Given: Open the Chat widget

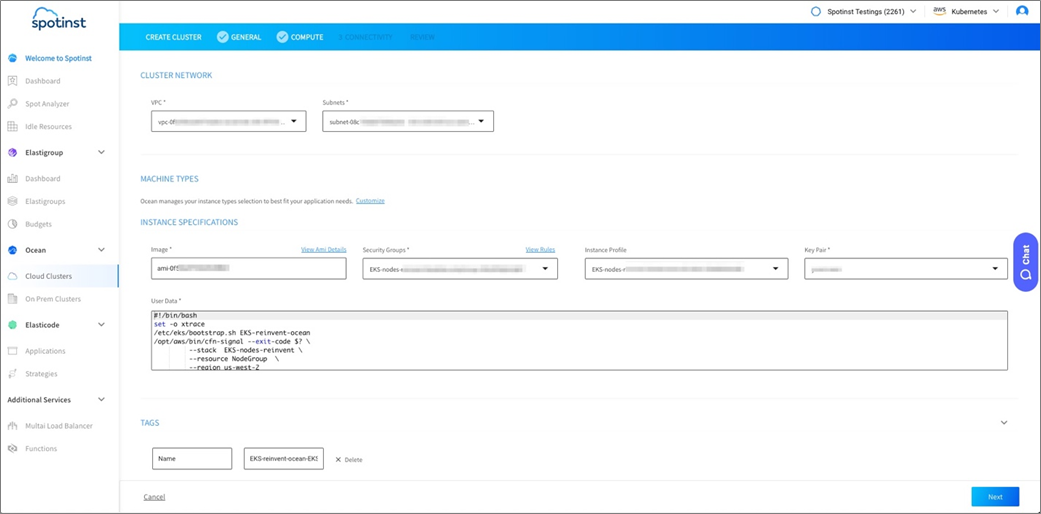Looking at the screenshot, I should click(x=1026, y=262).
